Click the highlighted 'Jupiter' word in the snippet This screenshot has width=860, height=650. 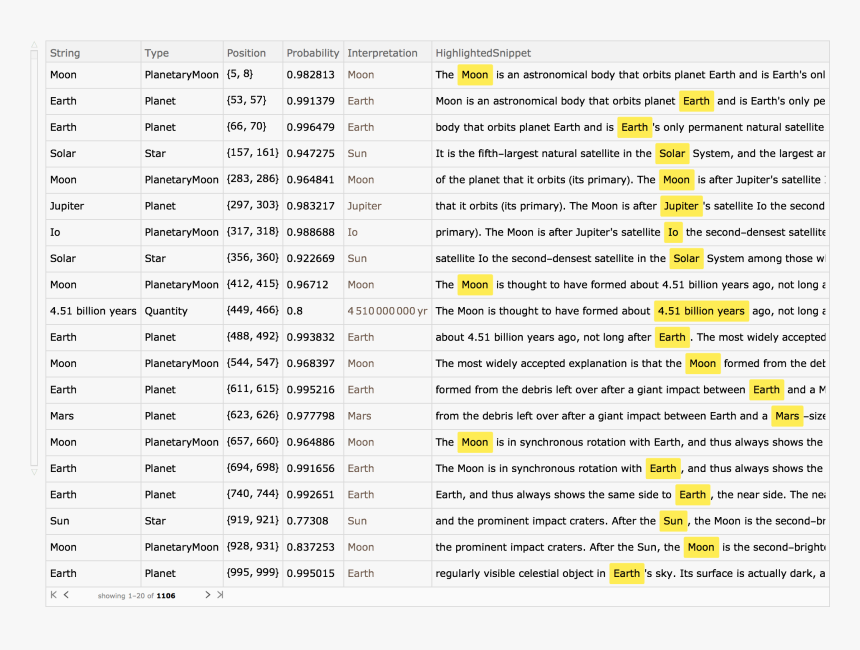[681, 206]
